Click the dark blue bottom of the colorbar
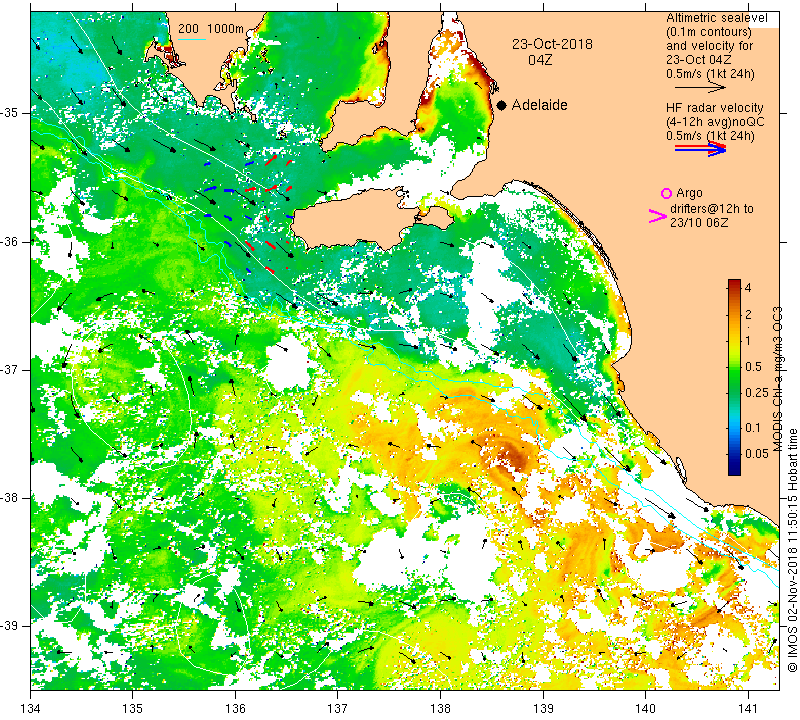This screenshot has height=720, width=800. (x=734, y=471)
